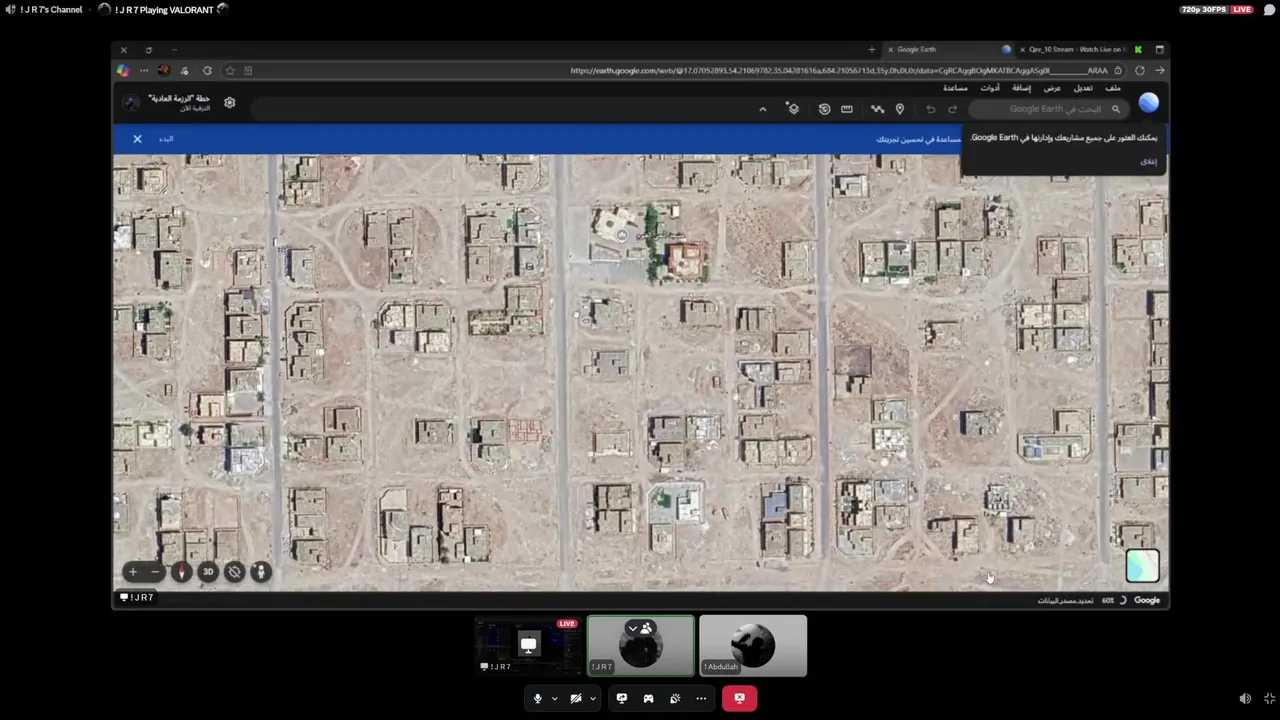1280x720 pixels.
Task: Click the project thumbnail beside the project title
Action: point(131,103)
